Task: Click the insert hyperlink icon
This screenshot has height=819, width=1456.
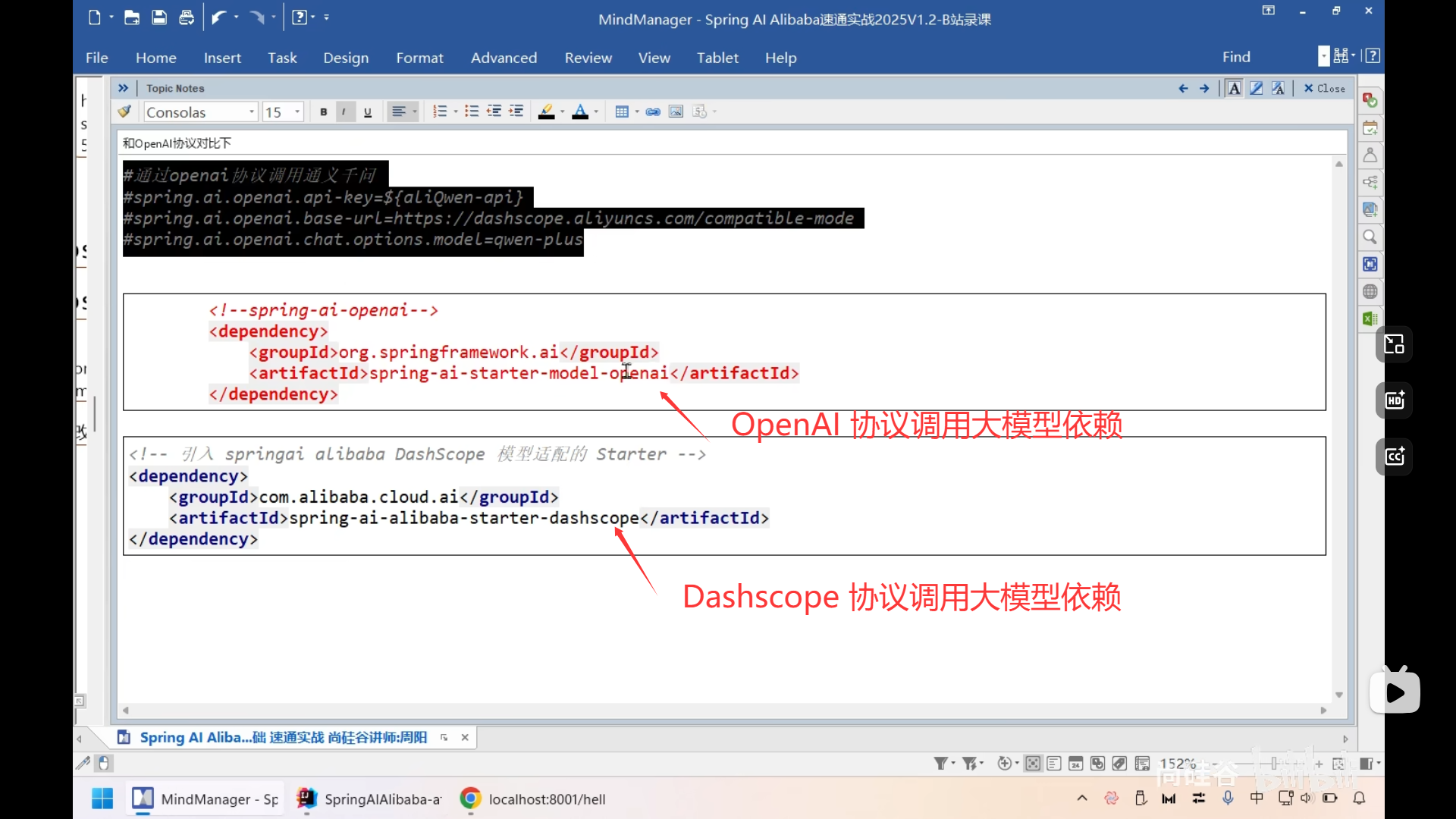Action: 653,112
